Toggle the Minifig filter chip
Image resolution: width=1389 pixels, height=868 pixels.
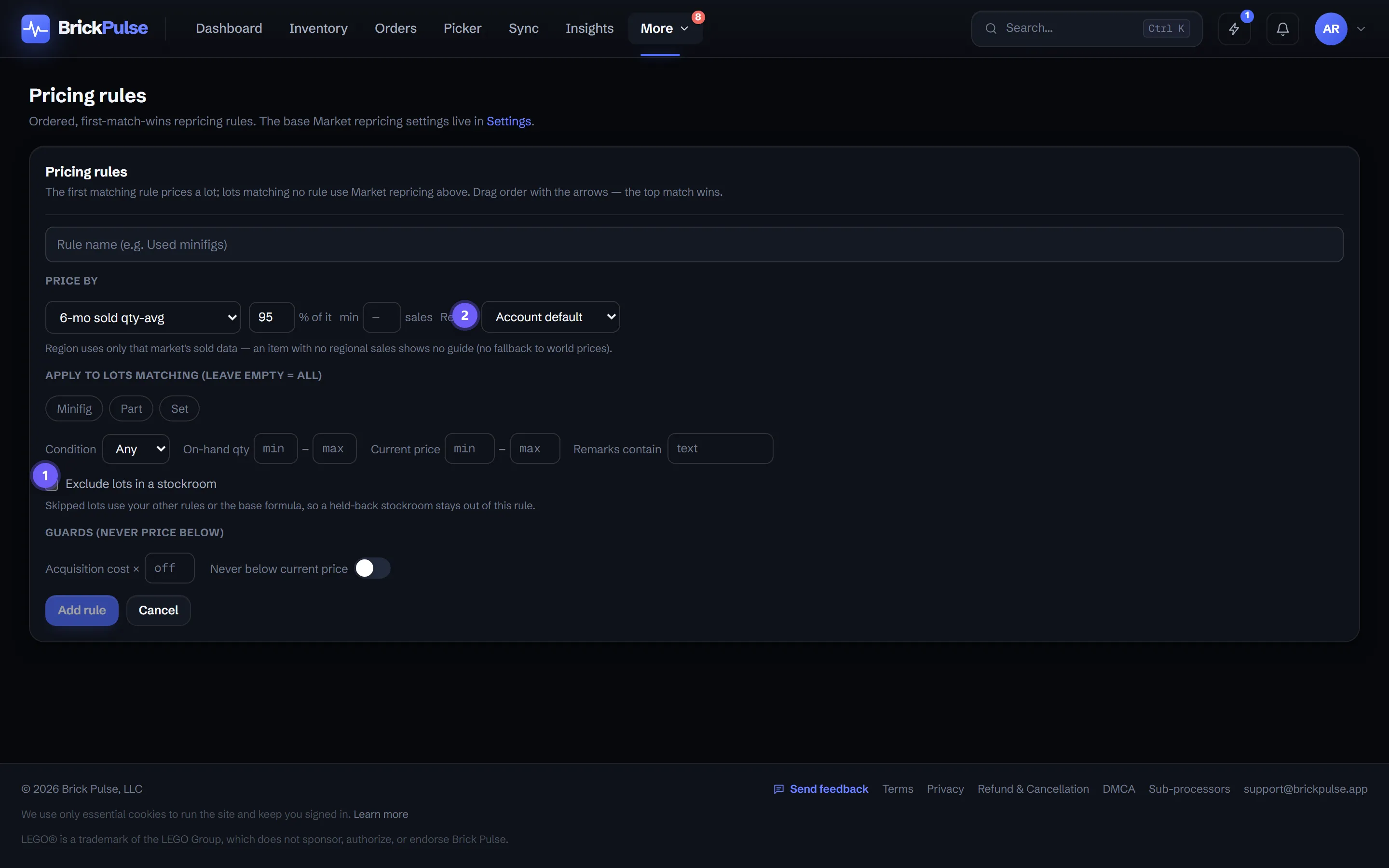74,409
